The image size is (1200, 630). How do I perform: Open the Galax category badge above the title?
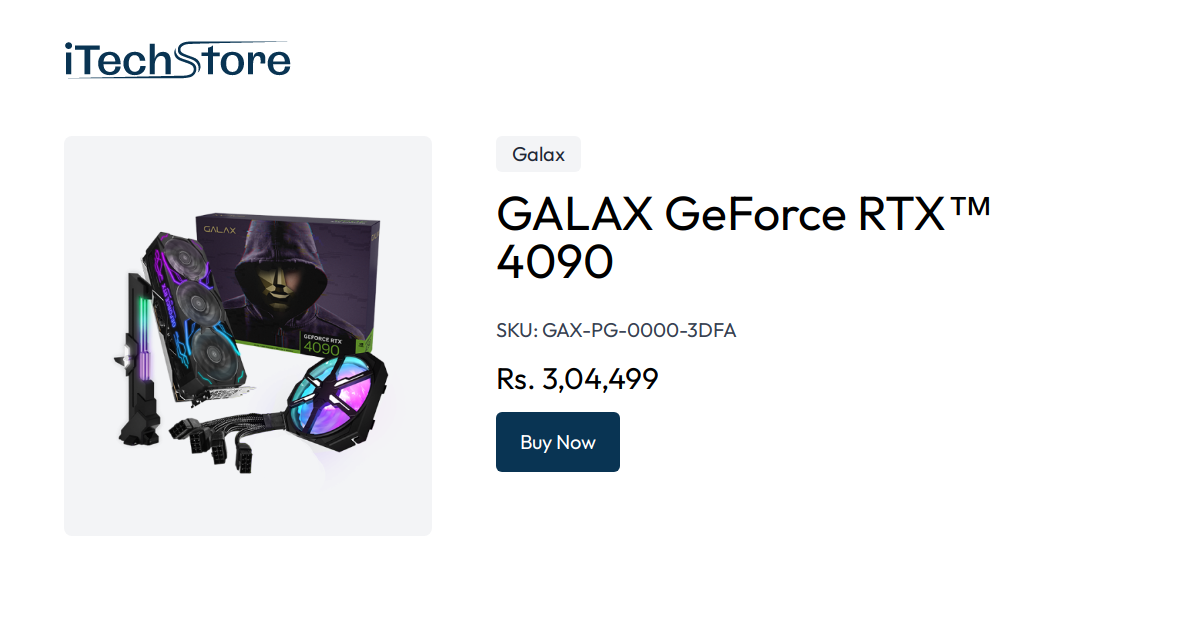pyautogui.click(x=538, y=154)
